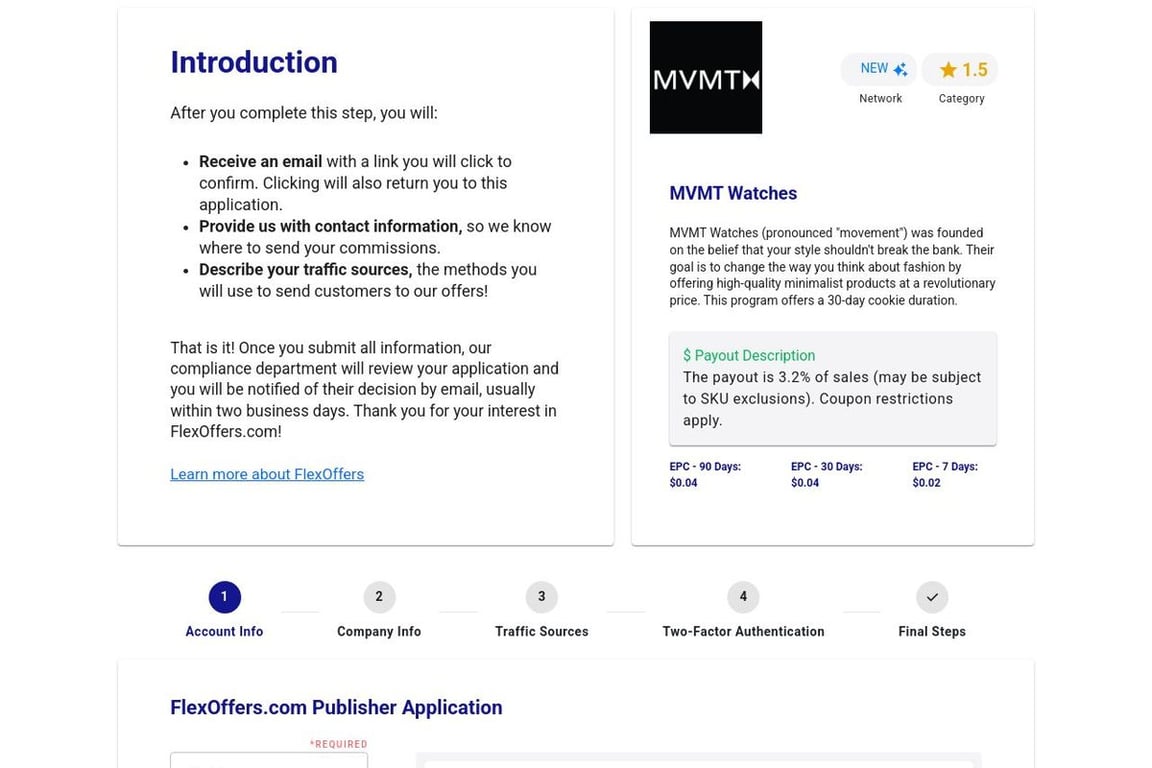This screenshot has height=768, width=1152.
Task: Click the EPC - 7 Days value
Action: tap(926, 483)
